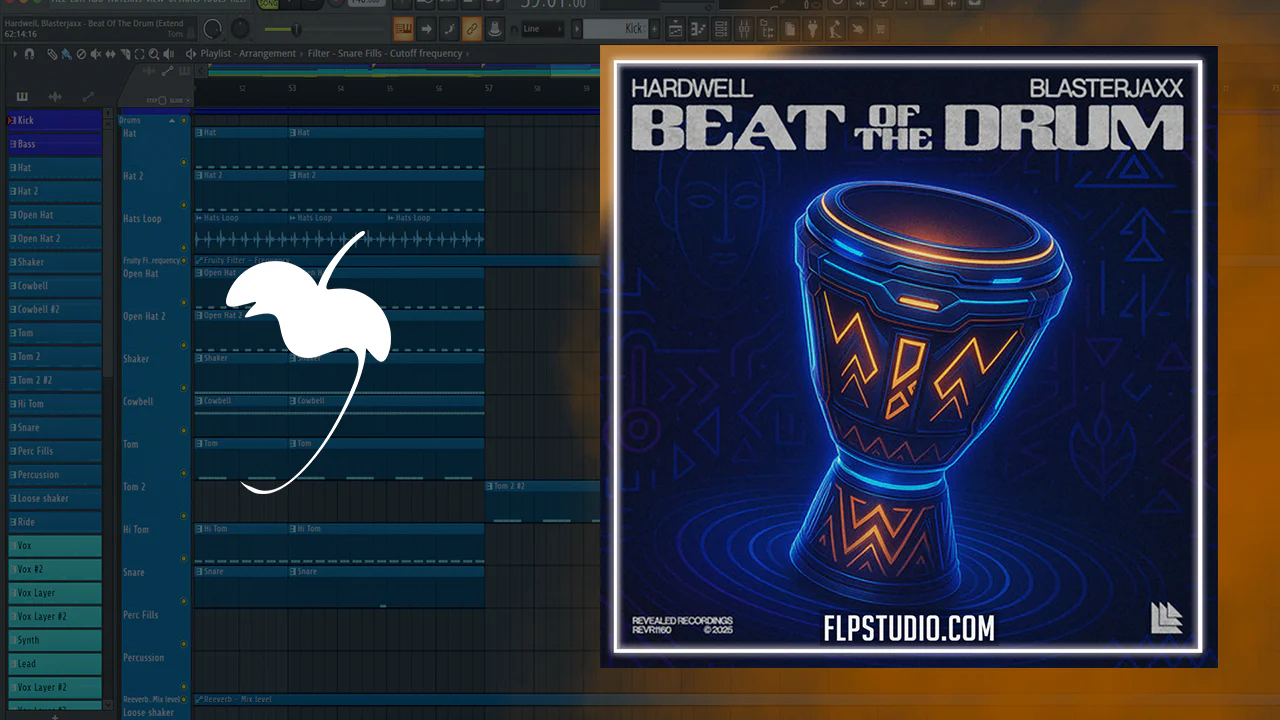Click the stamp icon in top toolbar

pyautogui.click(x=495, y=29)
